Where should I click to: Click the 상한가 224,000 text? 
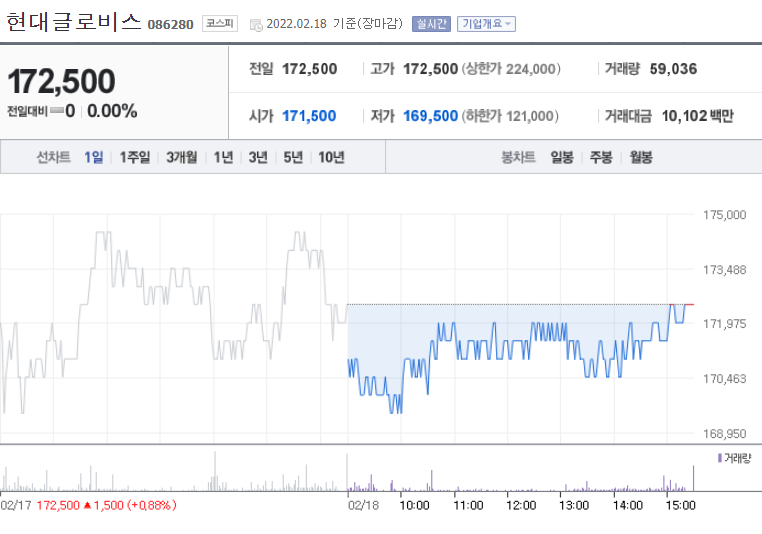click(511, 69)
